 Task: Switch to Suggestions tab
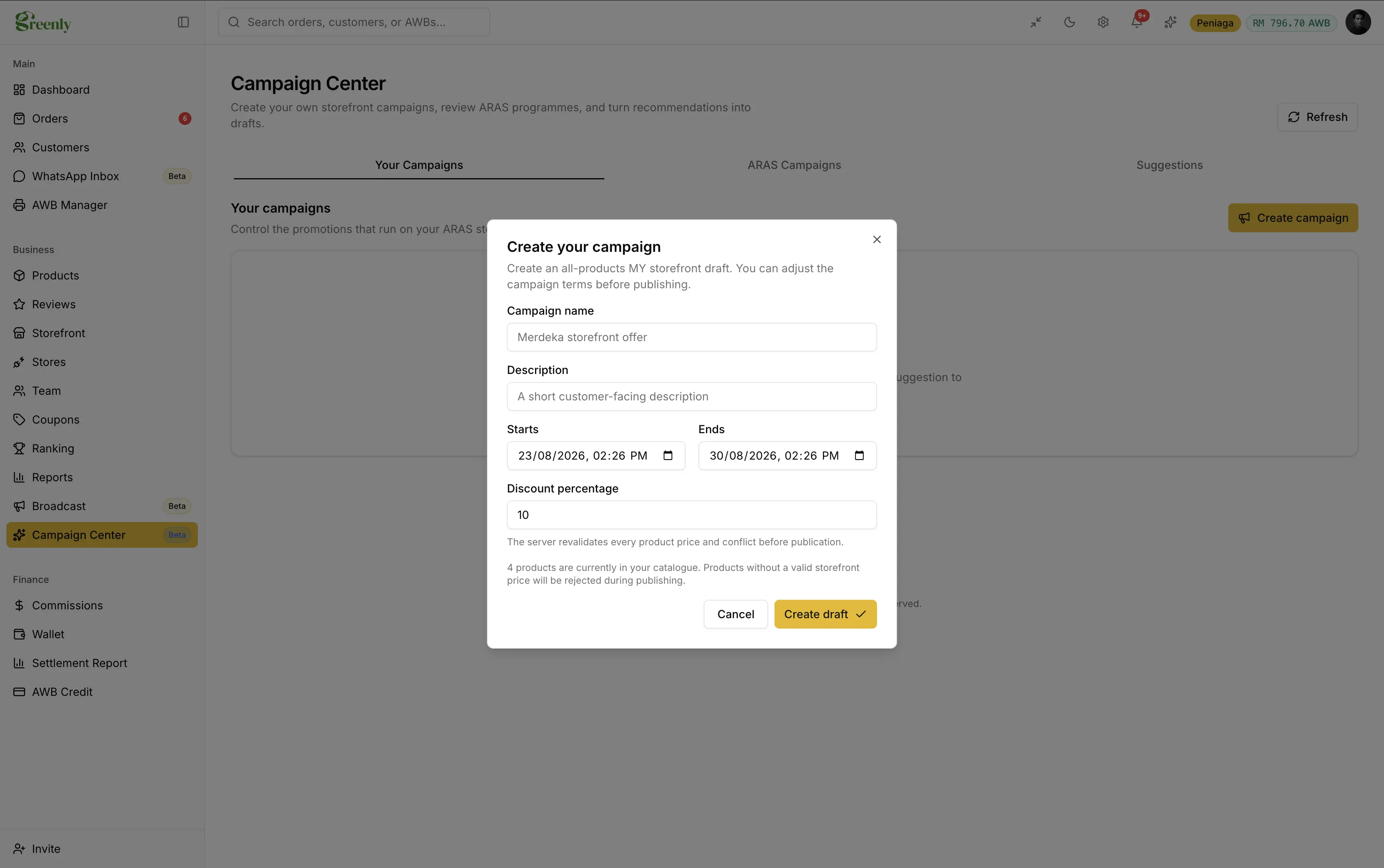[x=1169, y=165]
